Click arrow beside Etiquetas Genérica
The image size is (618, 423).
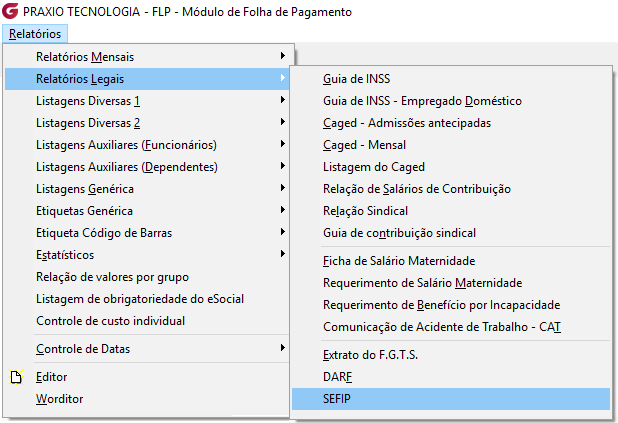pyautogui.click(x=283, y=210)
